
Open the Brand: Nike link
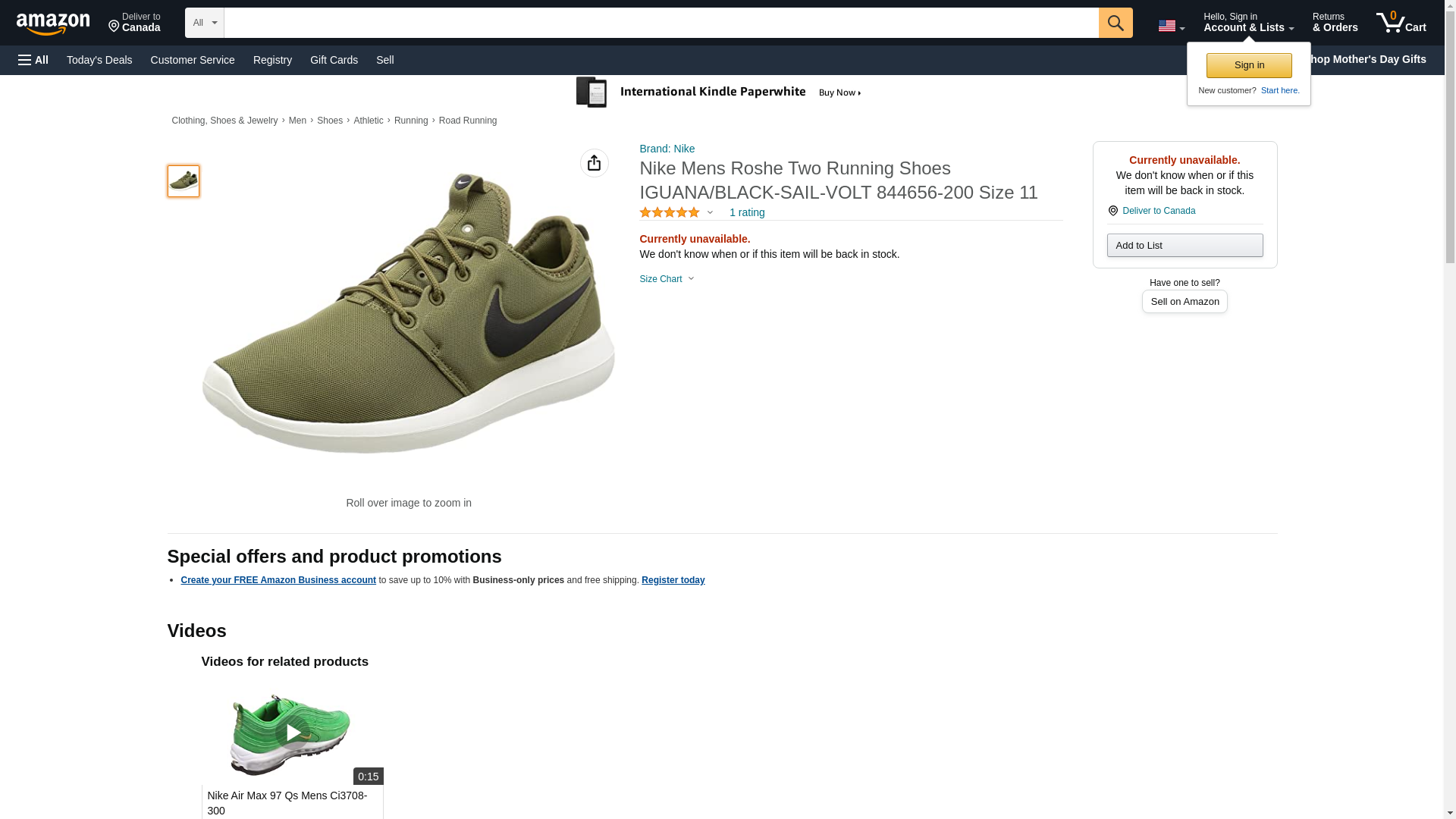tap(667, 149)
